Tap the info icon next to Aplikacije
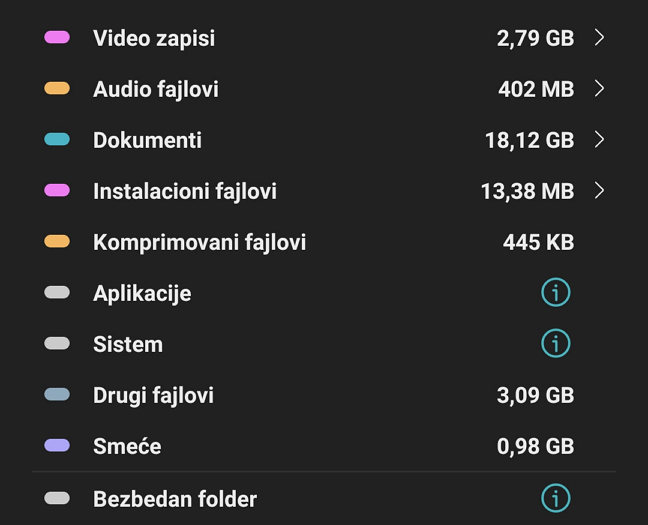The image size is (648, 525). (555, 293)
